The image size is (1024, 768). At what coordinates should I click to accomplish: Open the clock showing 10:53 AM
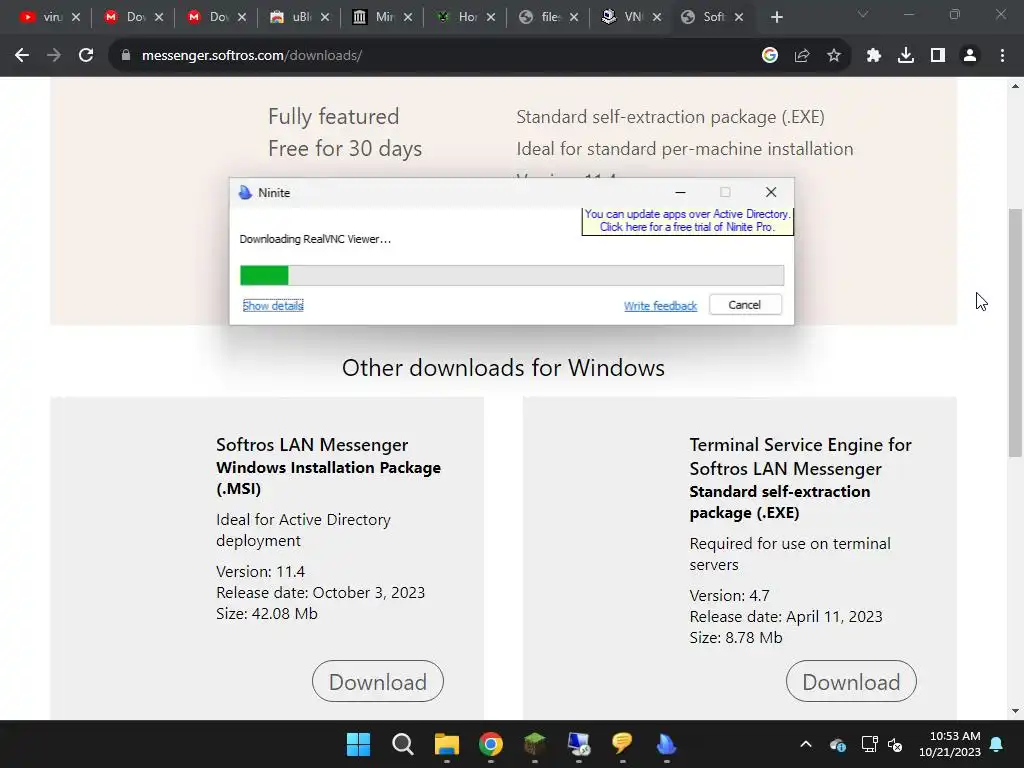pos(950,744)
